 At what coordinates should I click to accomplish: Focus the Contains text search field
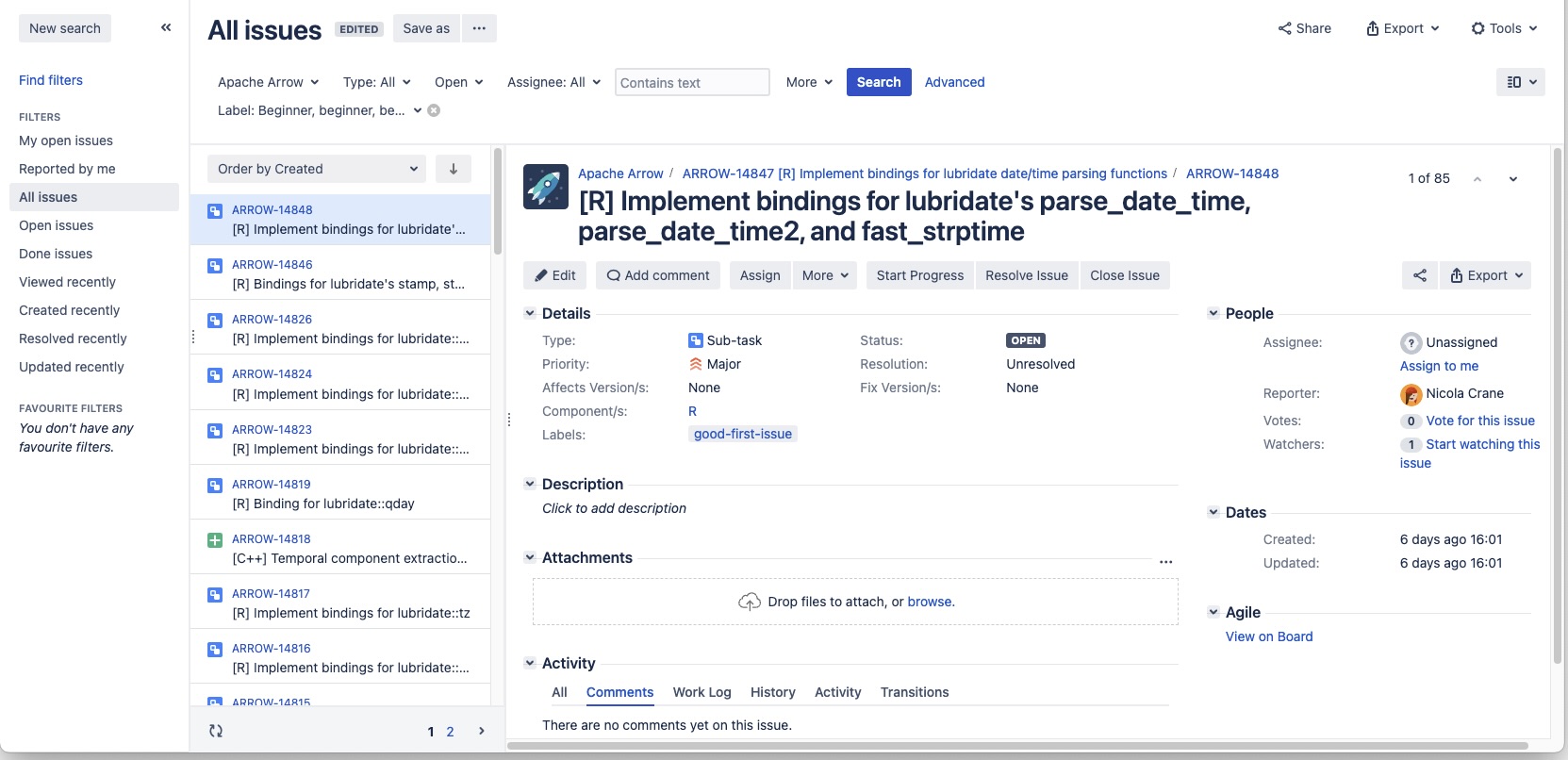pos(692,83)
